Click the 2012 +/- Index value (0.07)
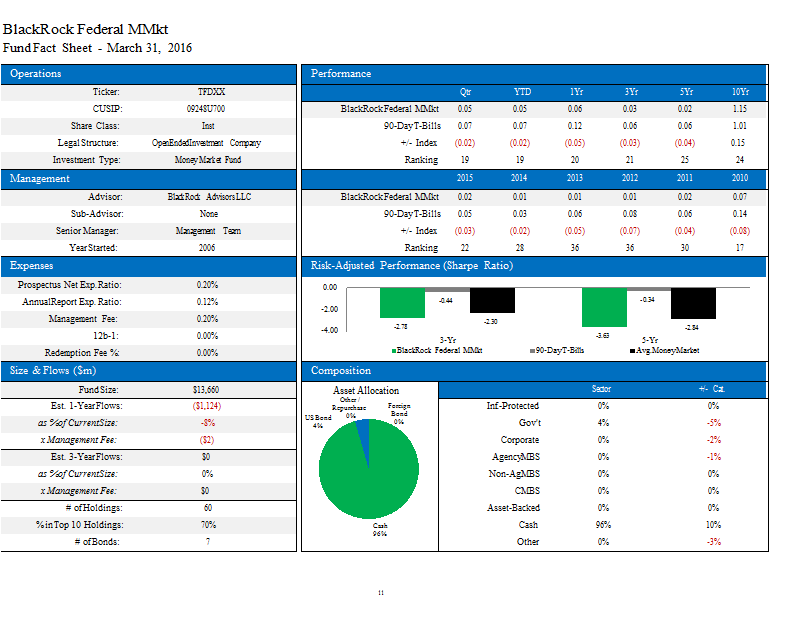This screenshot has height=619, width=800. (x=630, y=231)
